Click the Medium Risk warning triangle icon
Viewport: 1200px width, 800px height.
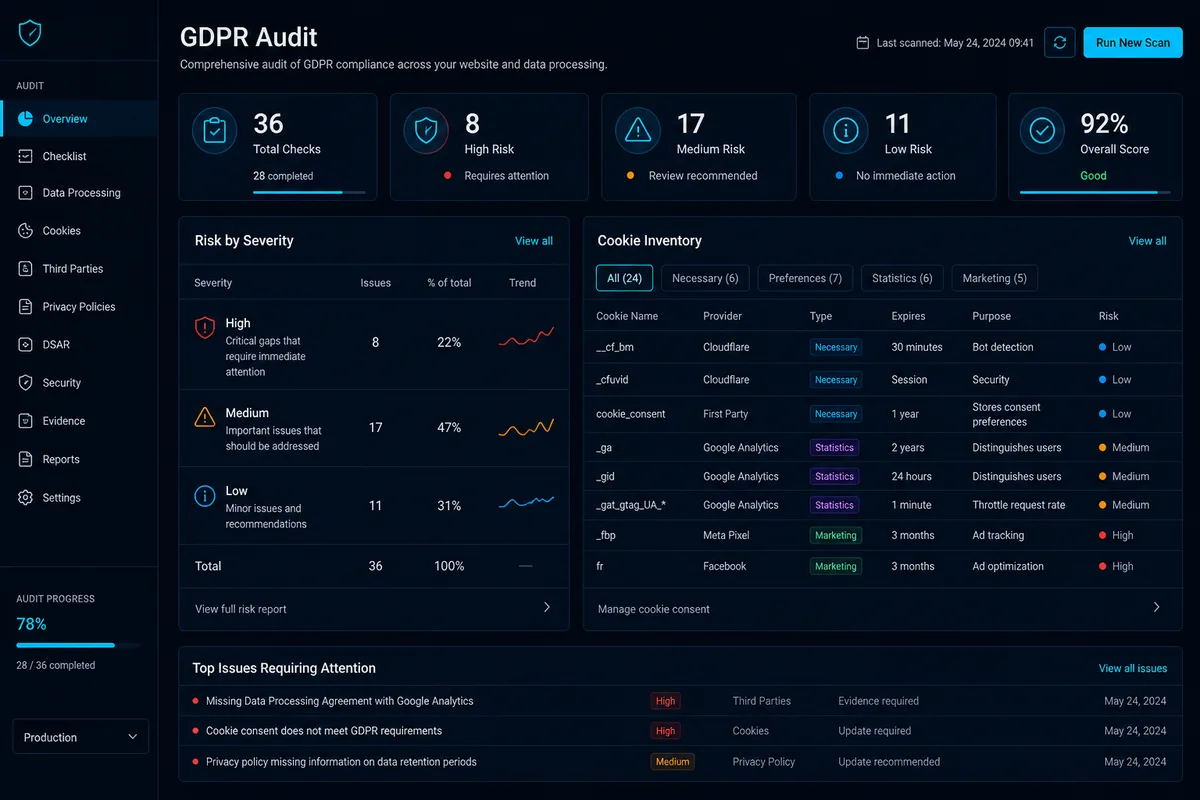pos(637,131)
